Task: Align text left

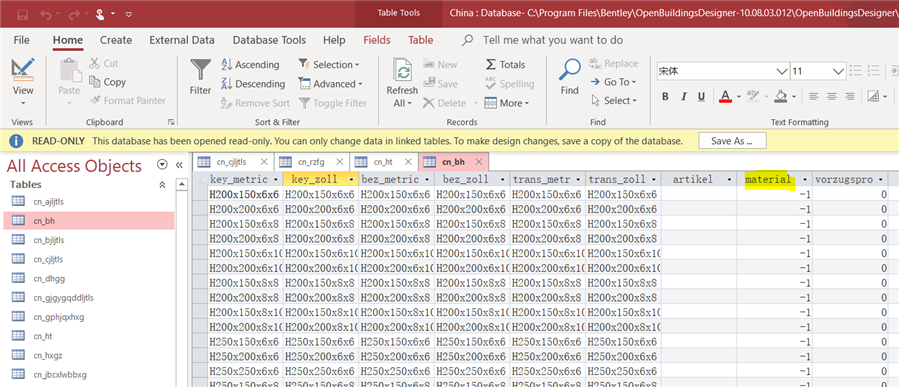Action: [814, 96]
